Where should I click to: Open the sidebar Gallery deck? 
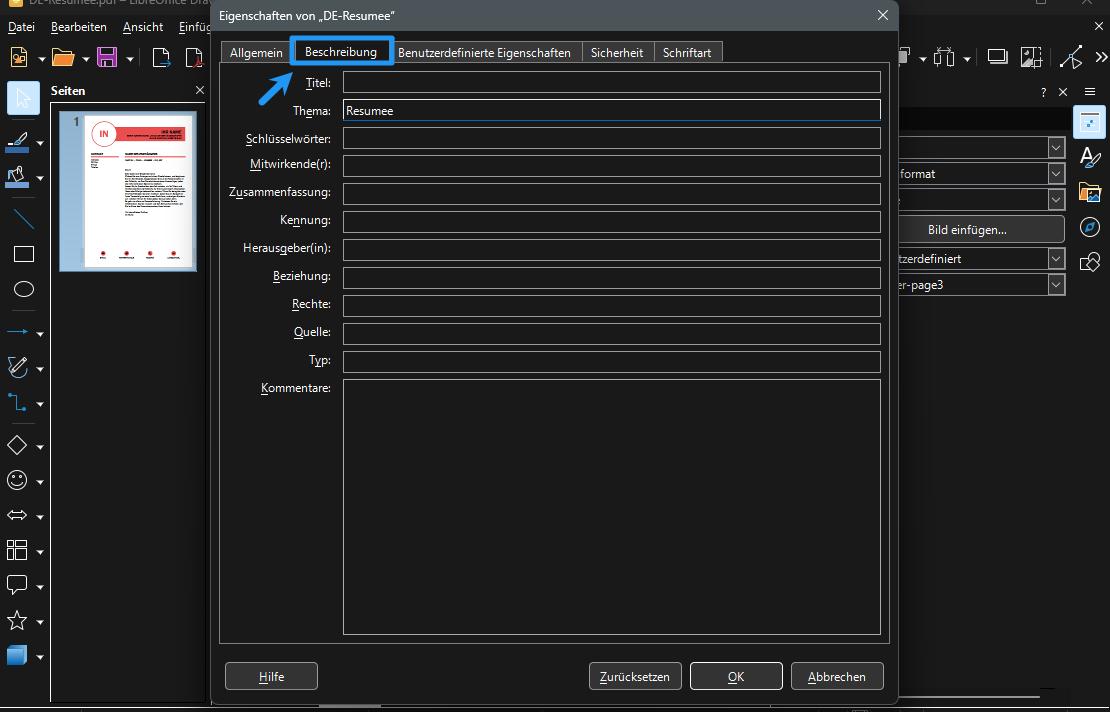1089,192
